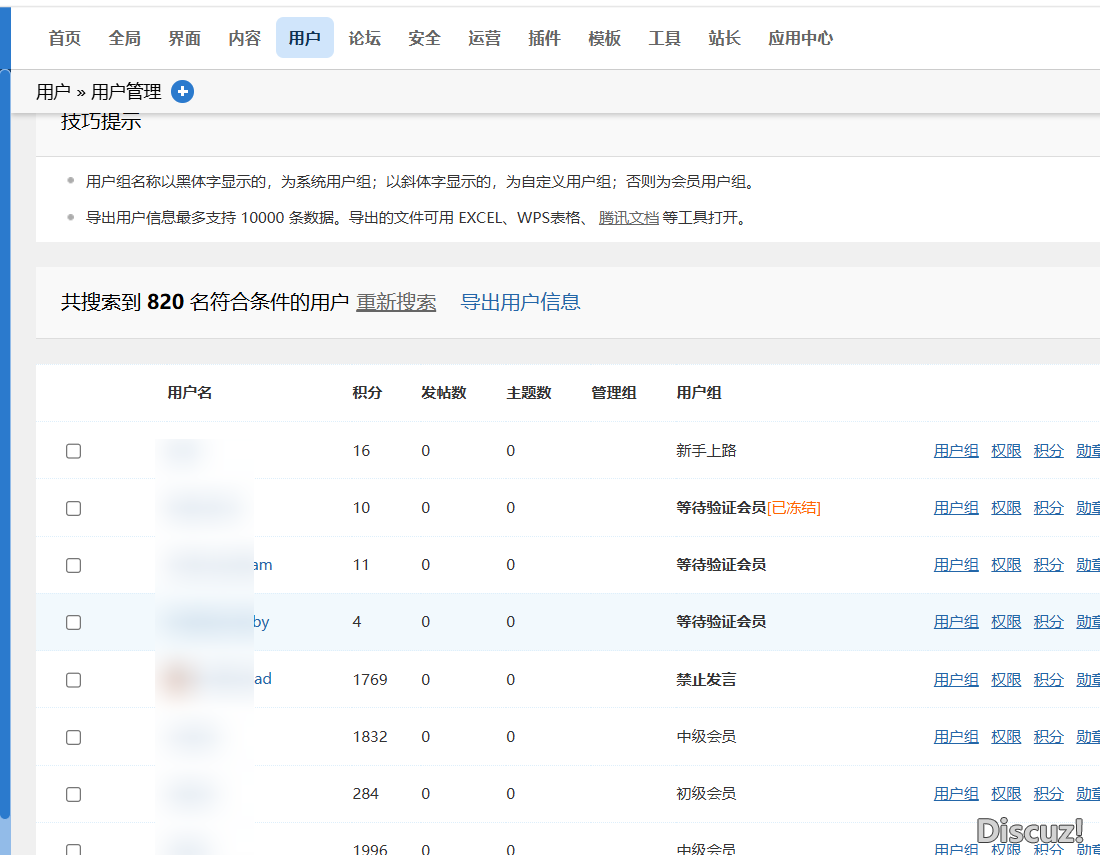The height and width of the screenshot is (855, 1100).
Task: Switch to the 论坛 menu tab
Action: (x=364, y=38)
